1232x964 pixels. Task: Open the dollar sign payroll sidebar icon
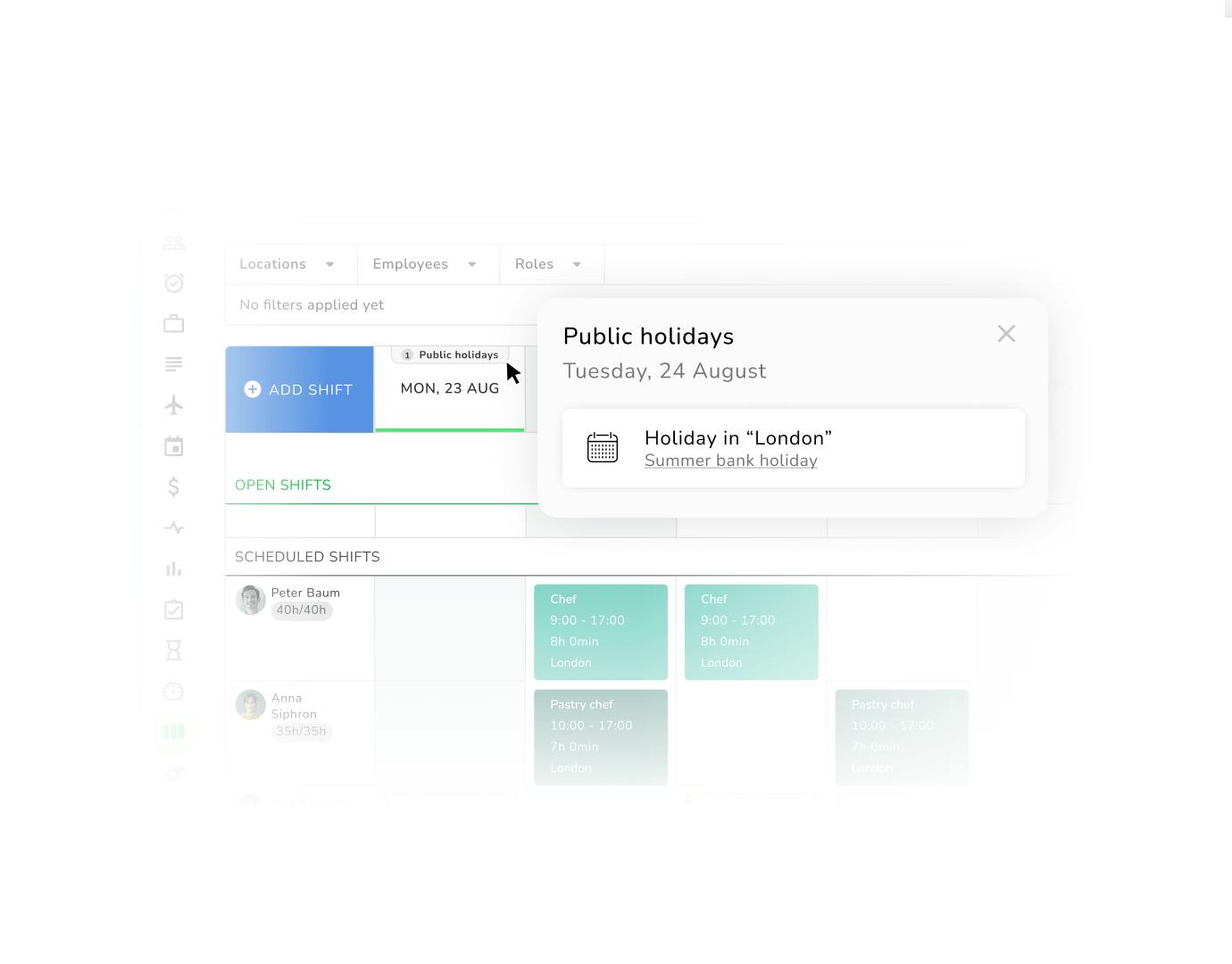[174, 486]
